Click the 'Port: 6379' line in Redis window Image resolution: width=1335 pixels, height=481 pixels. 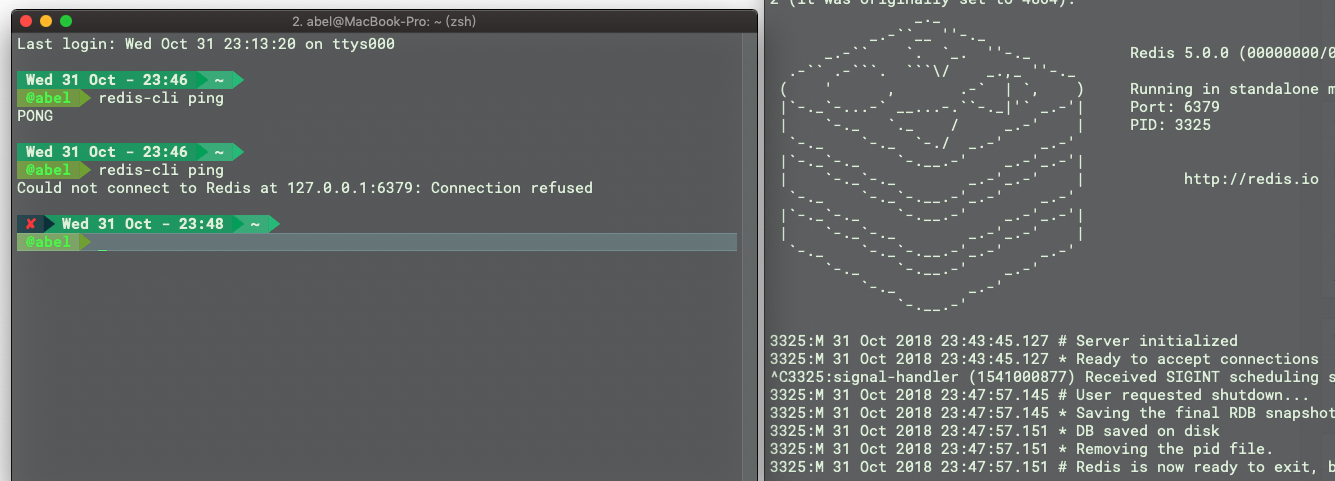pyautogui.click(x=1175, y=107)
